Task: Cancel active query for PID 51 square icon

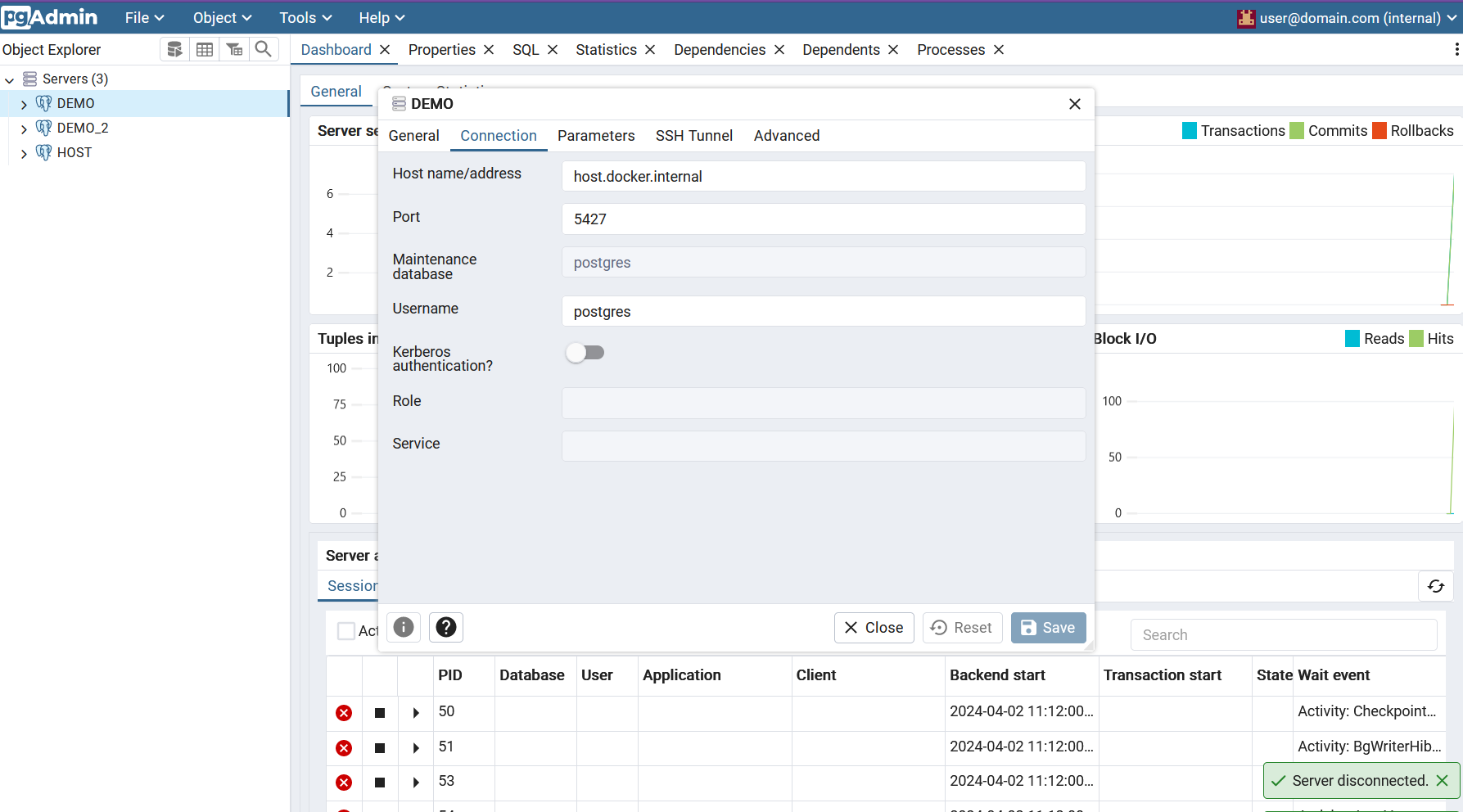Action: pos(380,748)
